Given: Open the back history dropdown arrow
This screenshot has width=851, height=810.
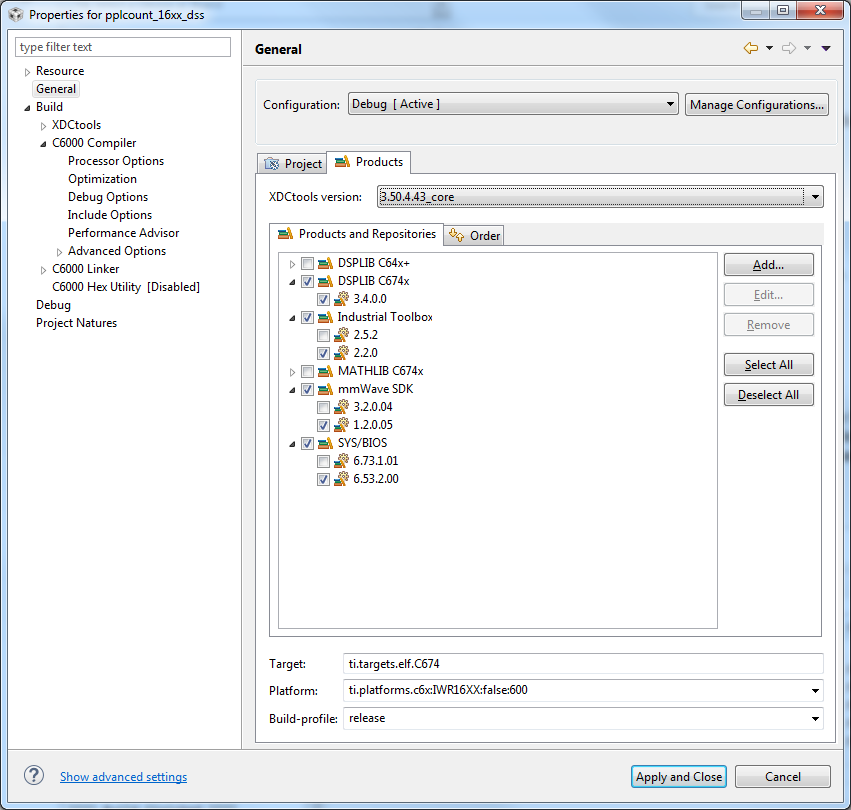Looking at the screenshot, I should click(769, 48).
